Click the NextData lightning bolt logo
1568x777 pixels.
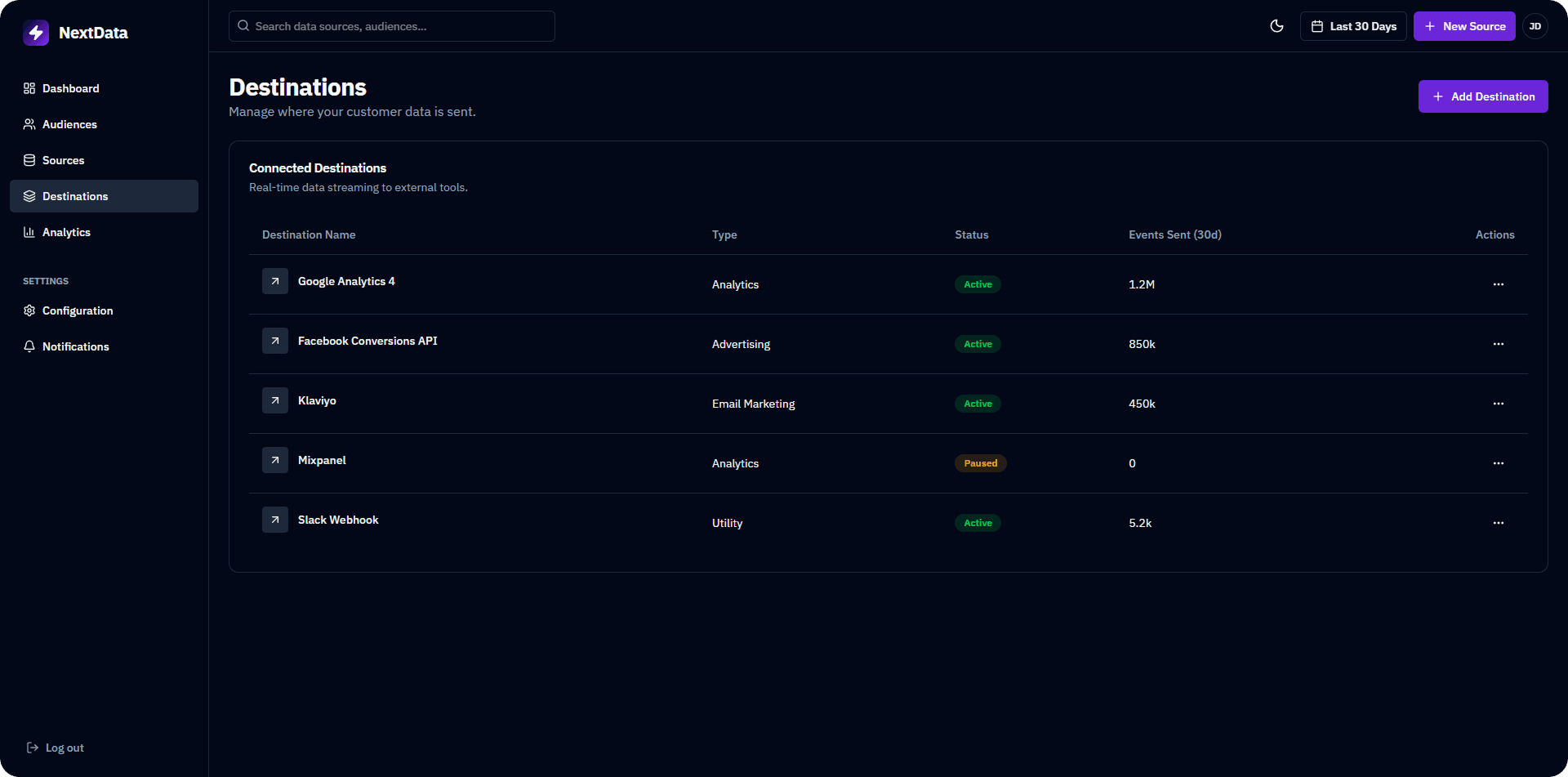[x=36, y=33]
